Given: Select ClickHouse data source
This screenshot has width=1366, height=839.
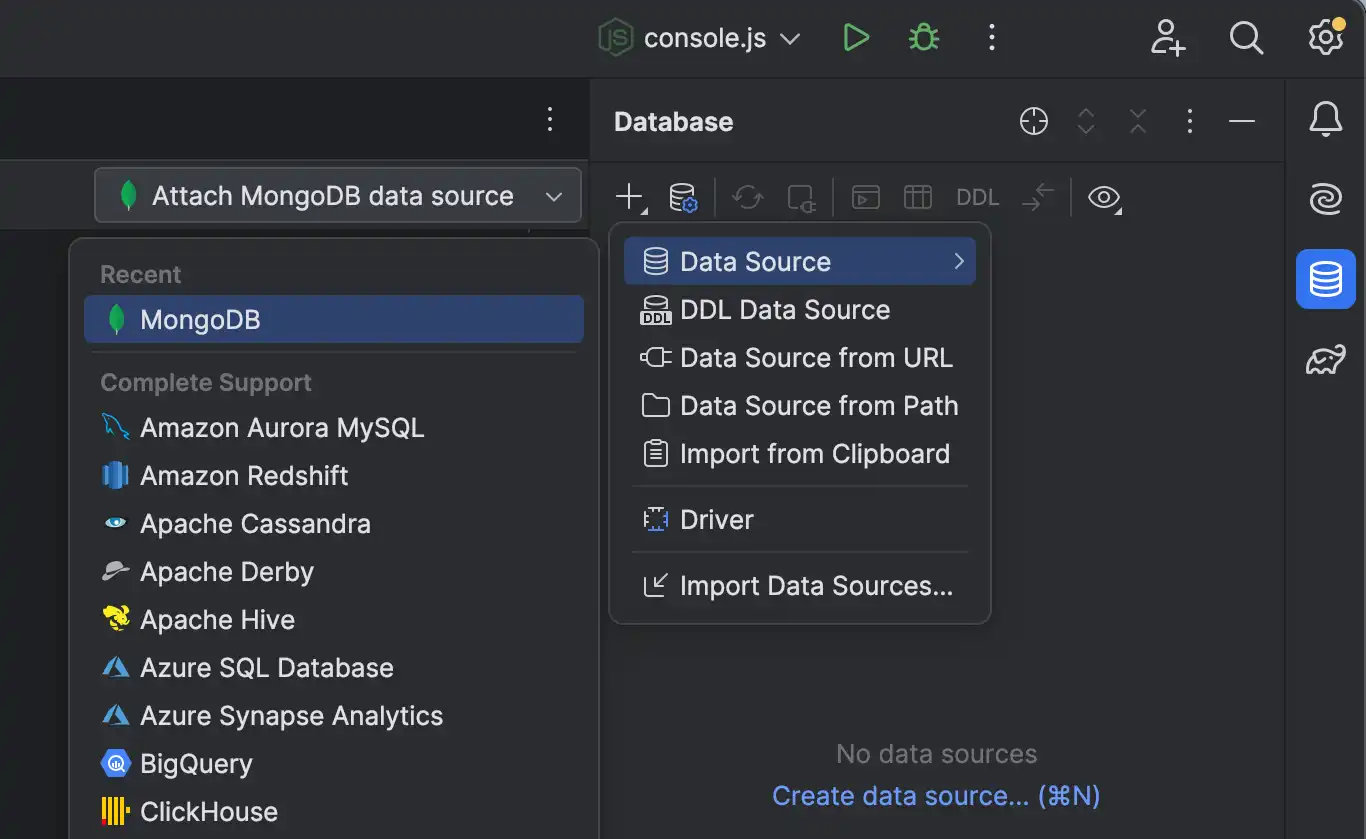Looking at the screenshot, I should (334, 812).
